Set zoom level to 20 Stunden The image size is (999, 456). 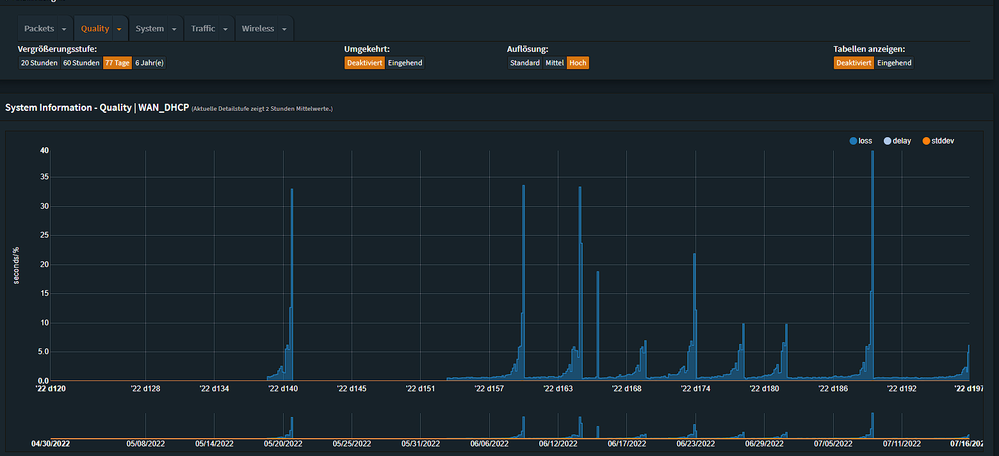tap(39, 63)
